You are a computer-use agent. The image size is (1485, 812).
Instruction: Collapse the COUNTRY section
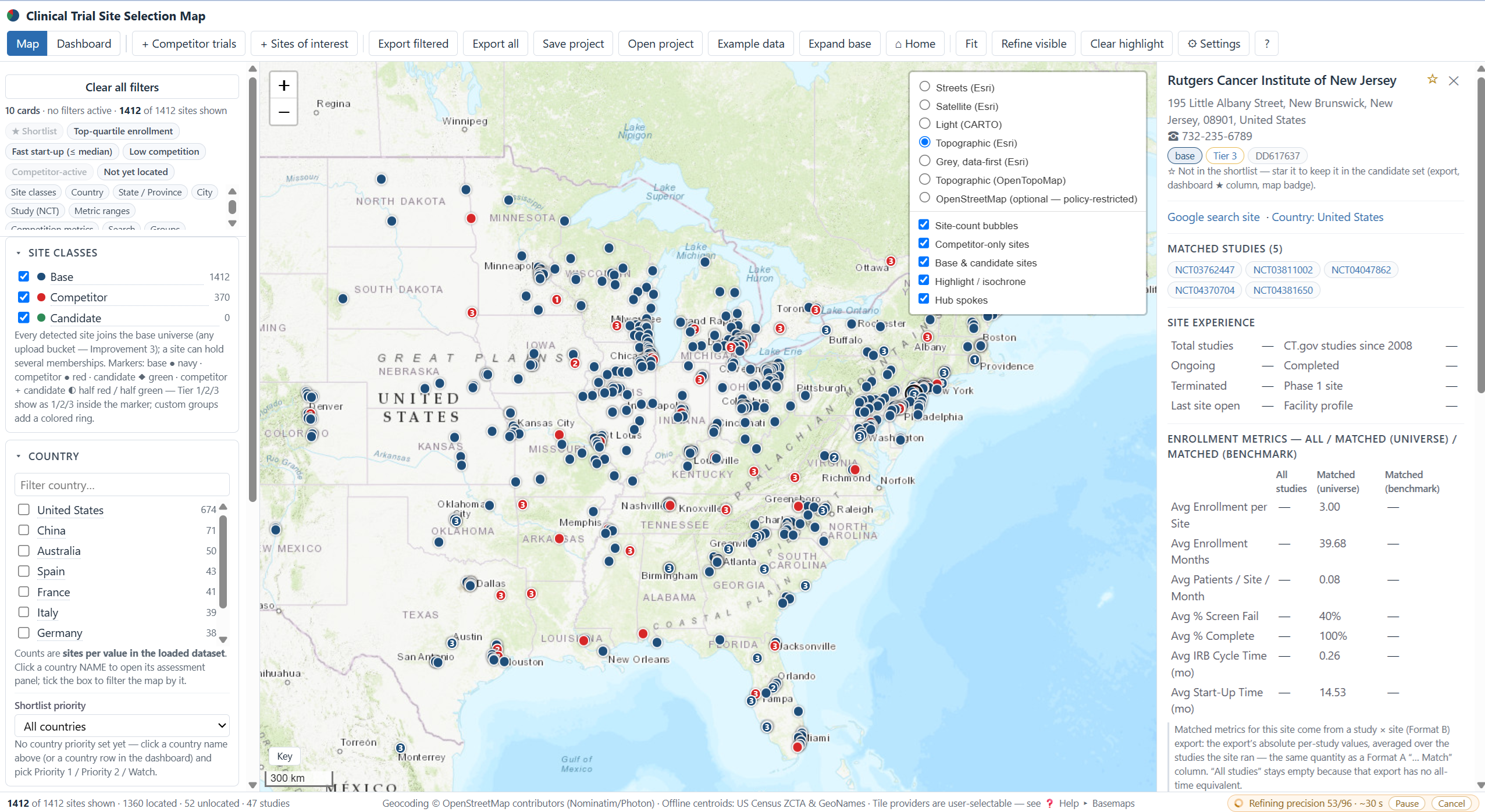click(18, 457)
